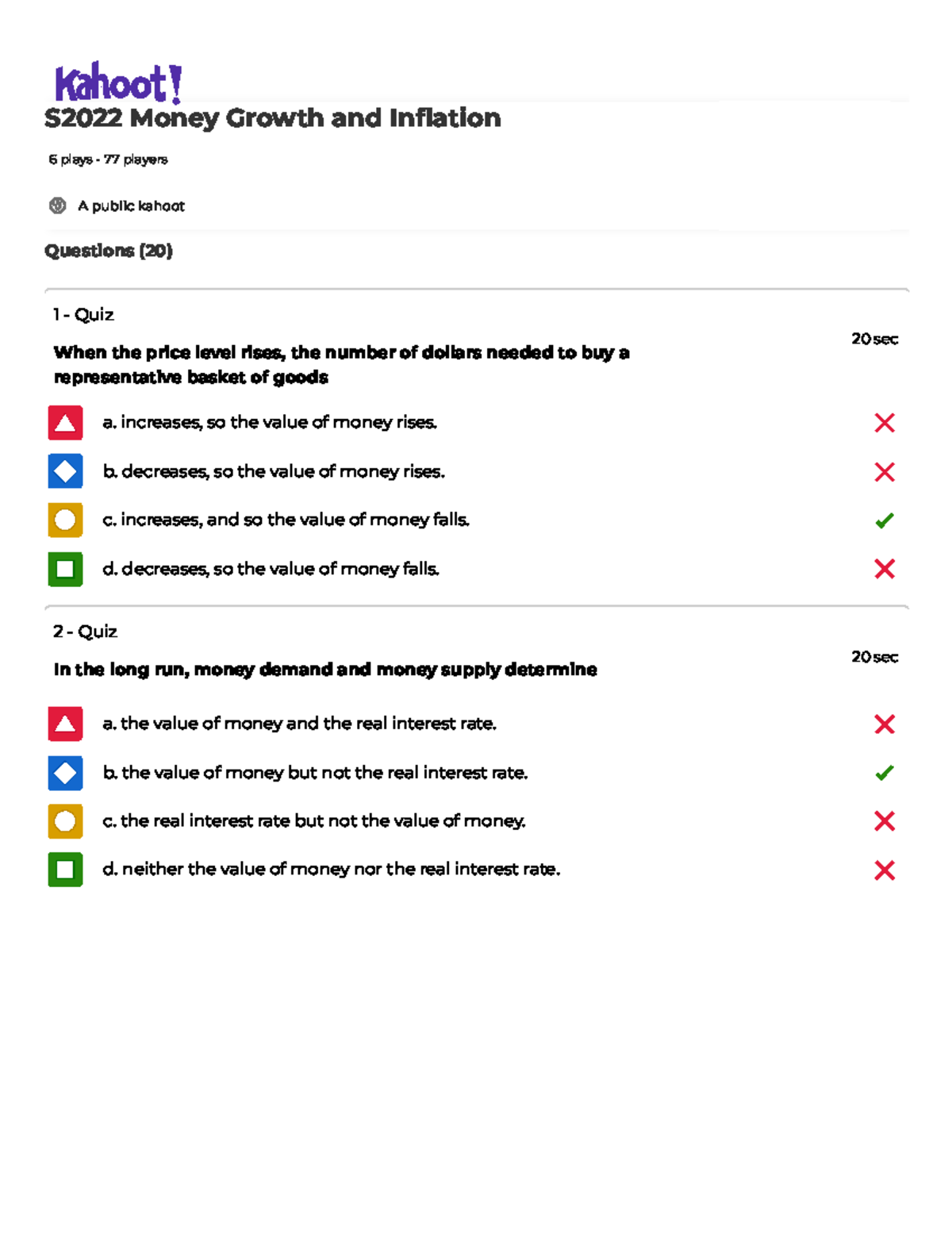Click 'A public kahoot' label

tap(131, 206)
